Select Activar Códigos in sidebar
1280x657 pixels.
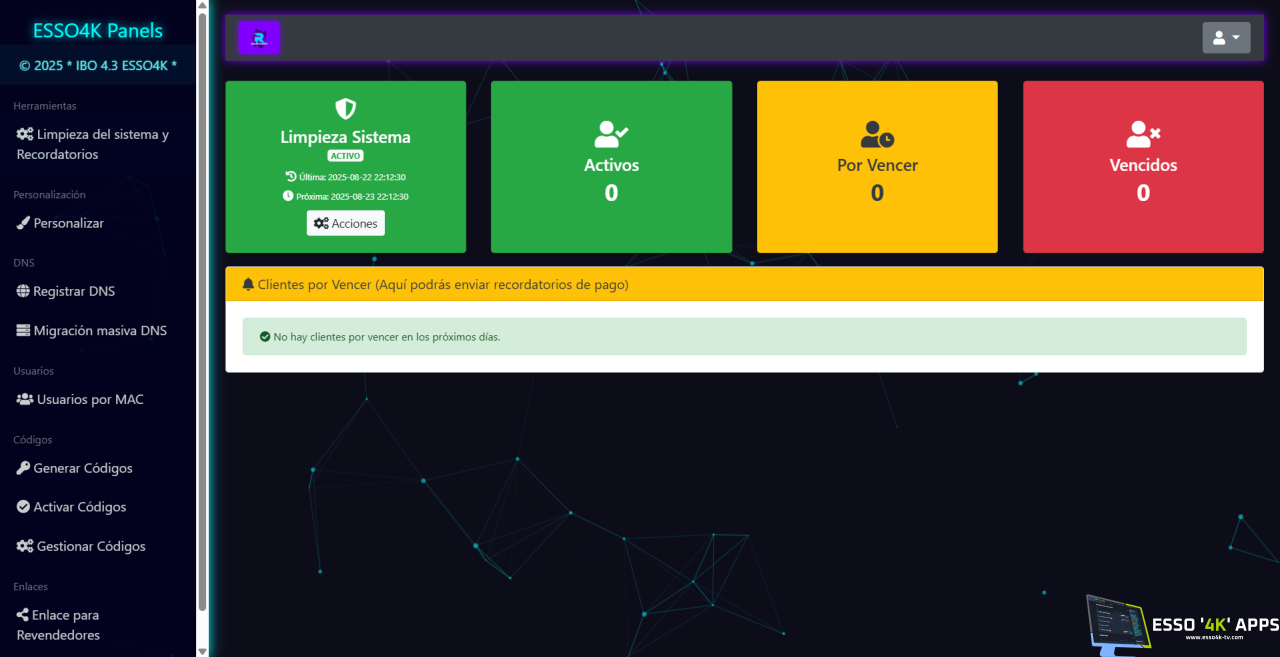click(79, 507)
